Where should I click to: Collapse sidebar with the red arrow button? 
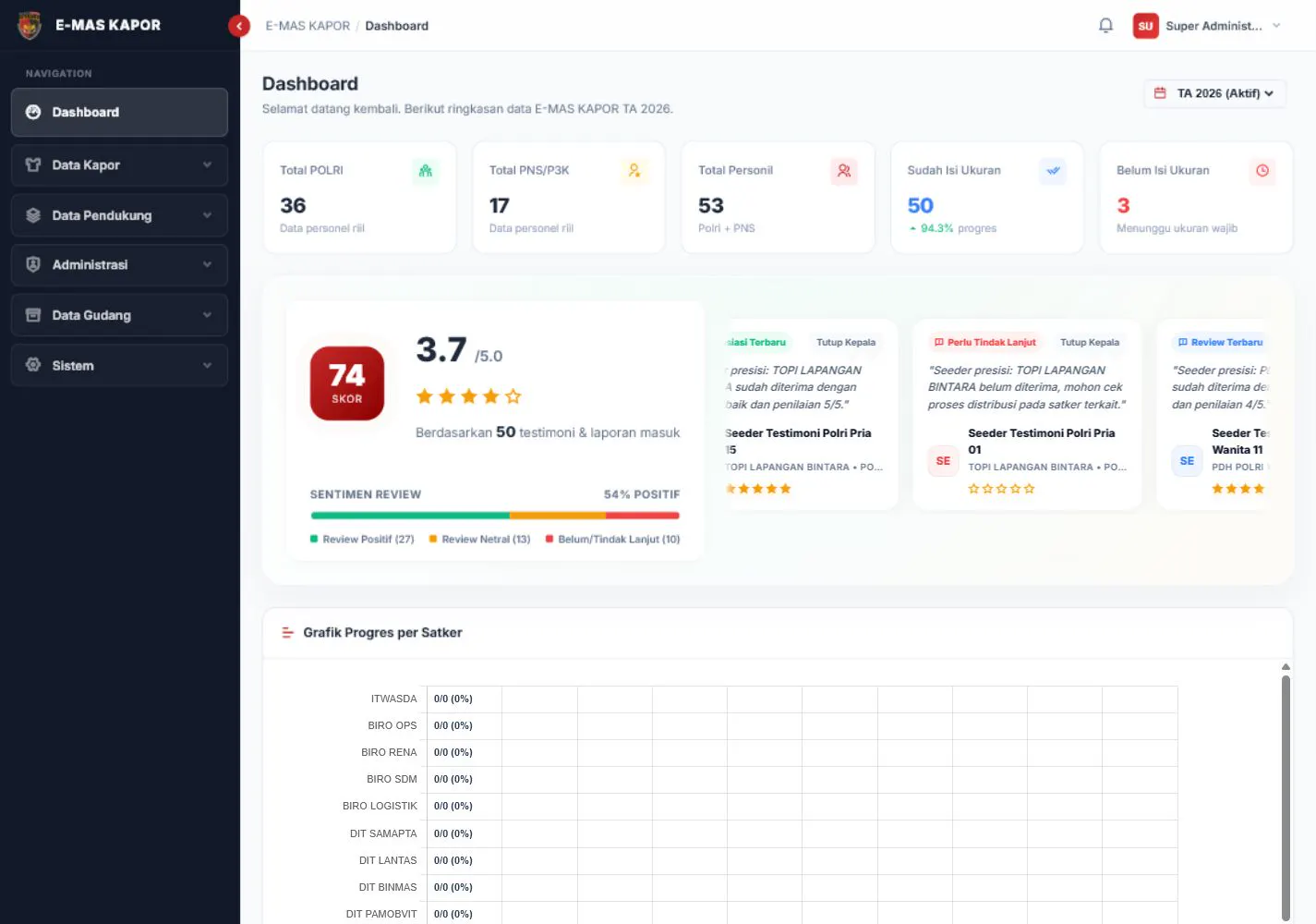(x=239, y=26)
